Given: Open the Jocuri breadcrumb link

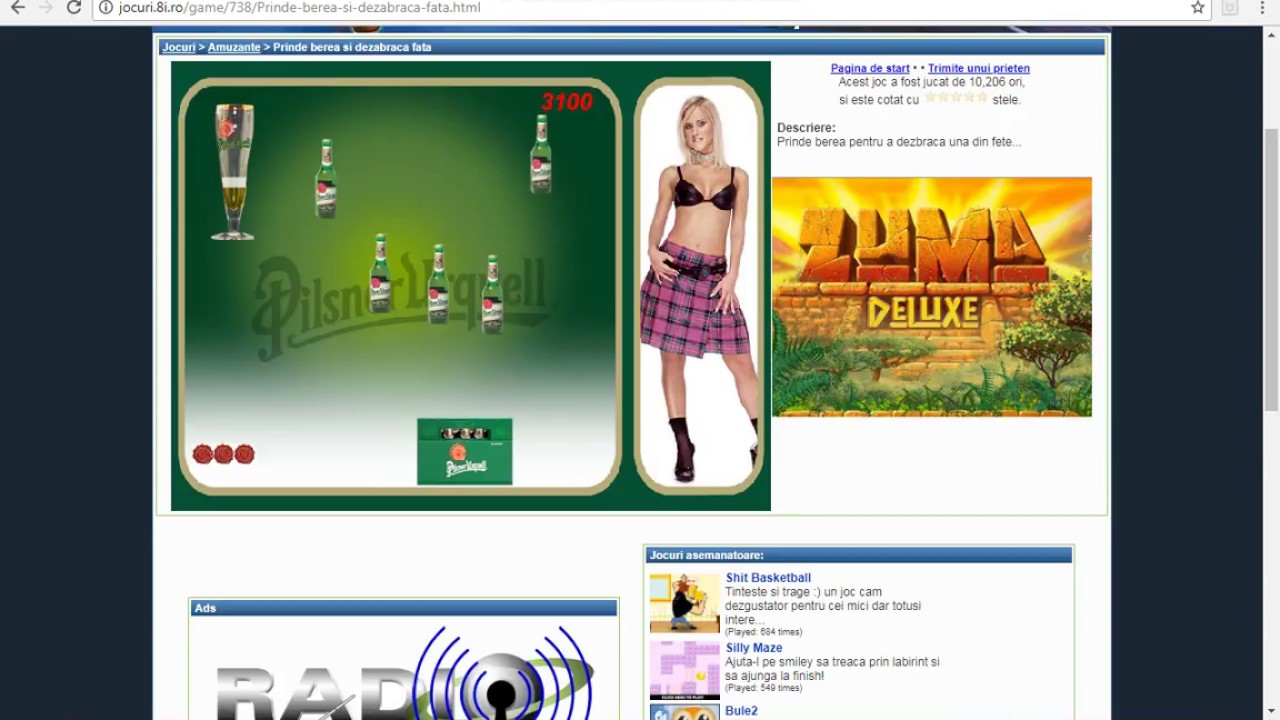Looking at the screenshot, I should 179,47.
